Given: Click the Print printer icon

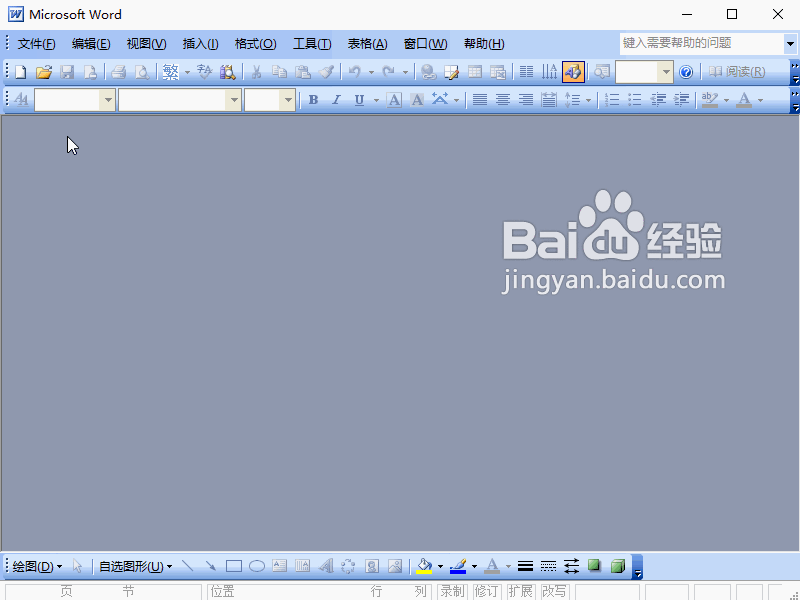Looking at the screenshot, I should 118,72.
